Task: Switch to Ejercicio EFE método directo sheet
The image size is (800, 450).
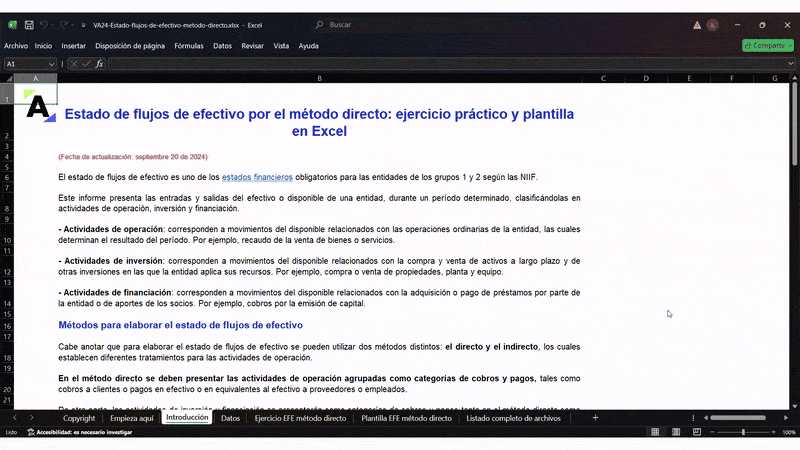Action: pos(300,418)
